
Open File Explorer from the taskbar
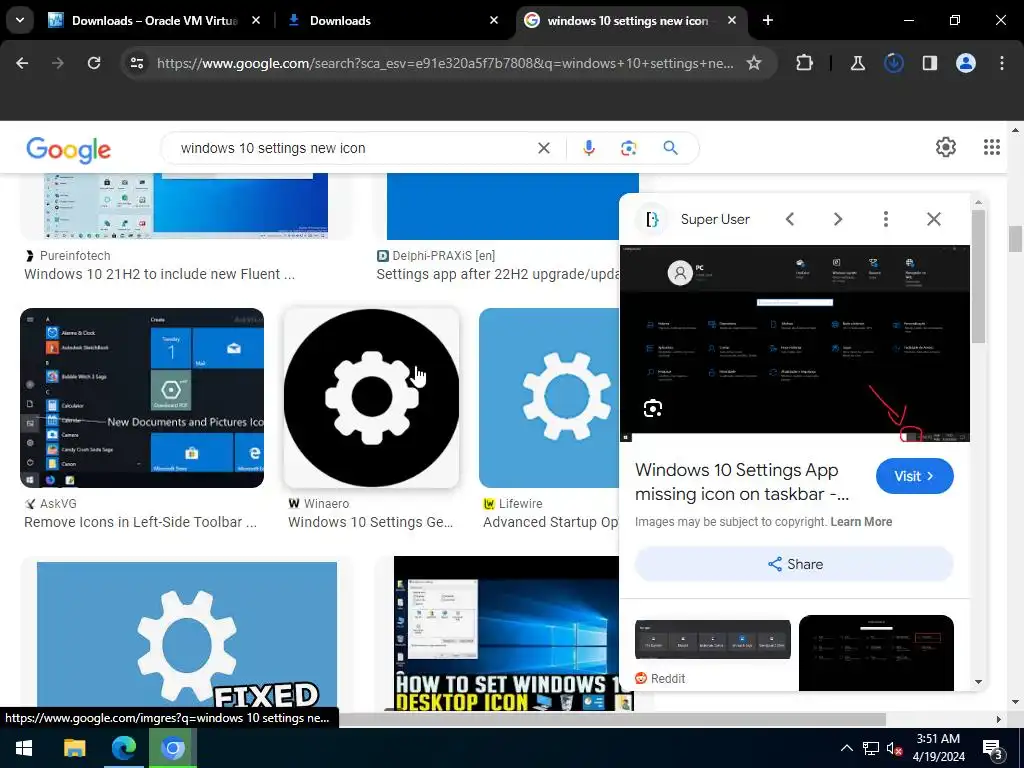click(x=74, y=748)
